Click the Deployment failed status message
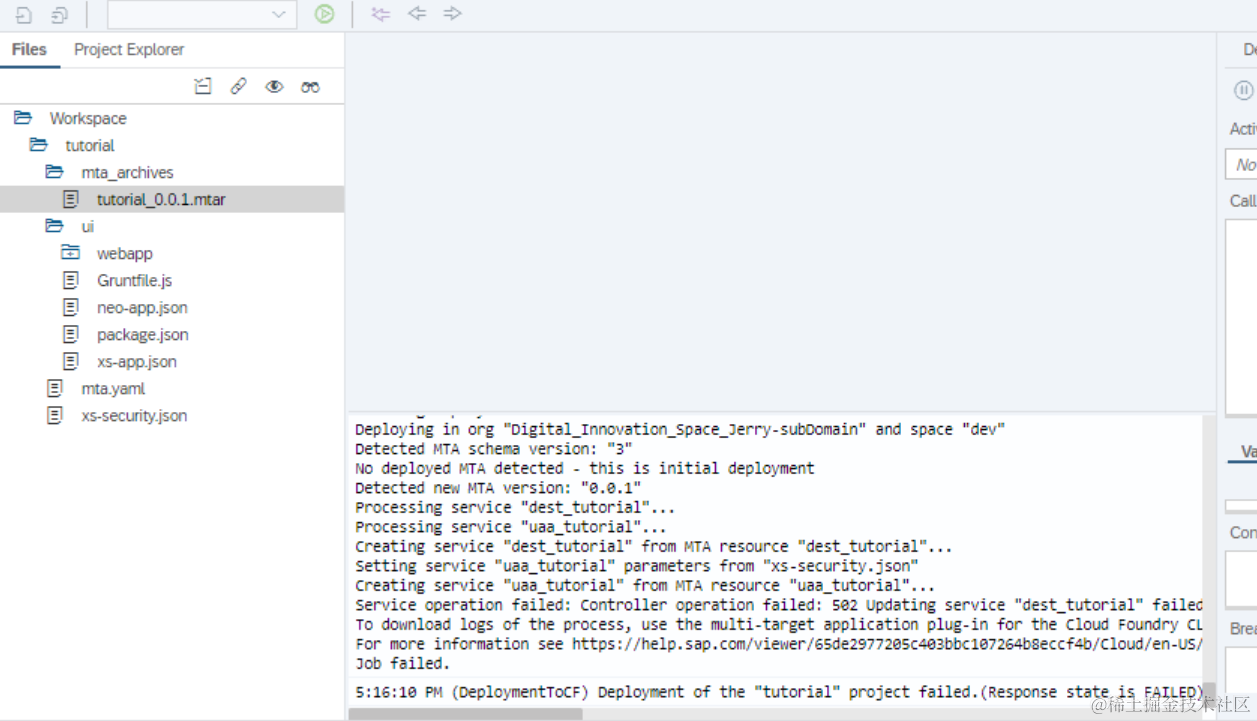The width and height of the screenshot is (1257, 721). pyautogui.click(x=779, y=692)
